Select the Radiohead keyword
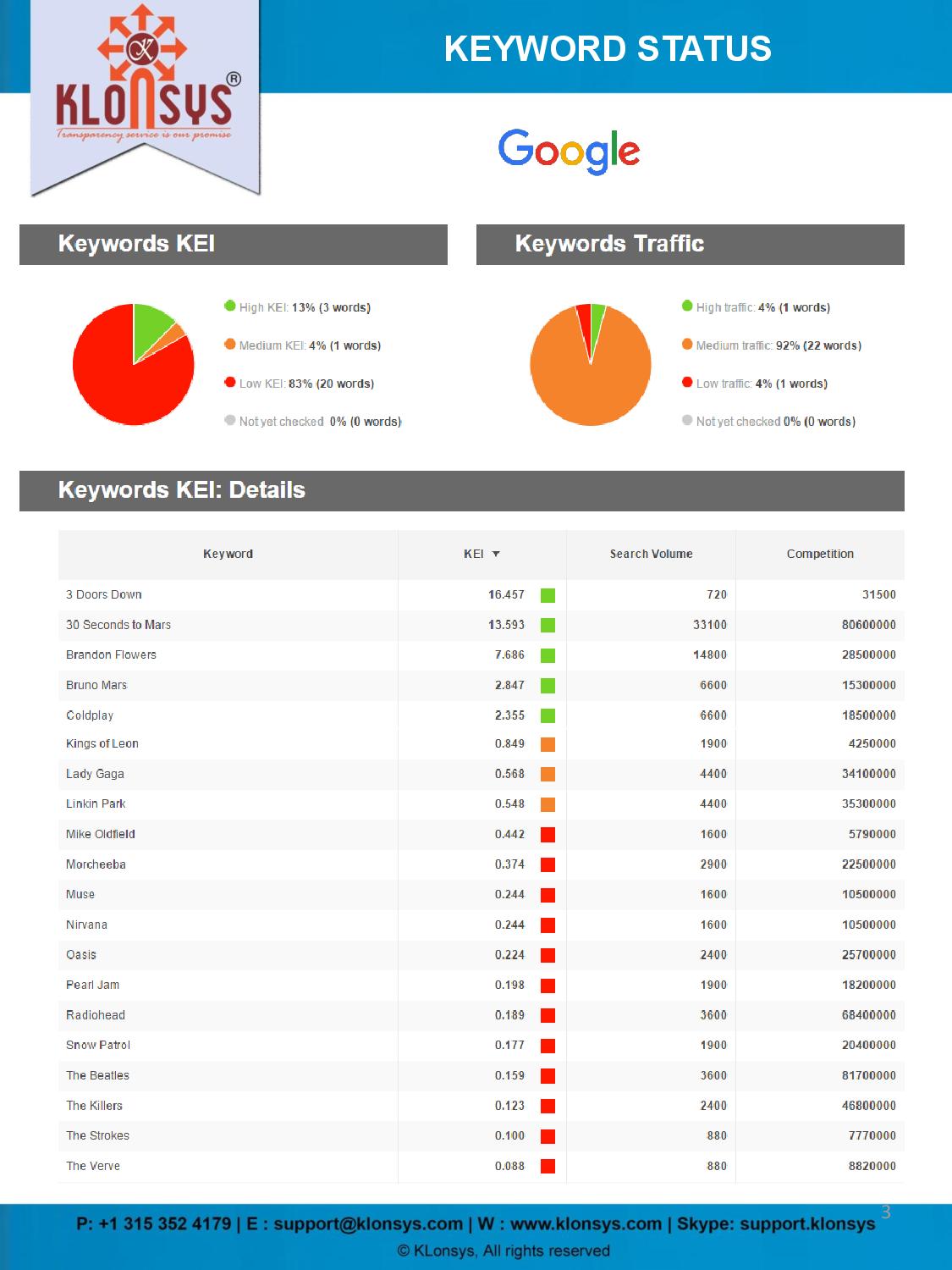Screen dimensions: 952x1270 (x=96, y=1015)
